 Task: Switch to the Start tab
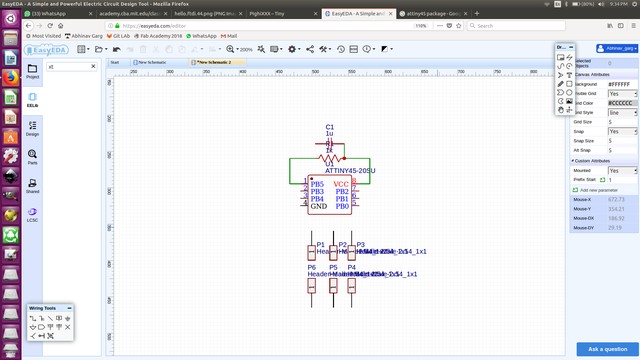(x=115, y=62)
